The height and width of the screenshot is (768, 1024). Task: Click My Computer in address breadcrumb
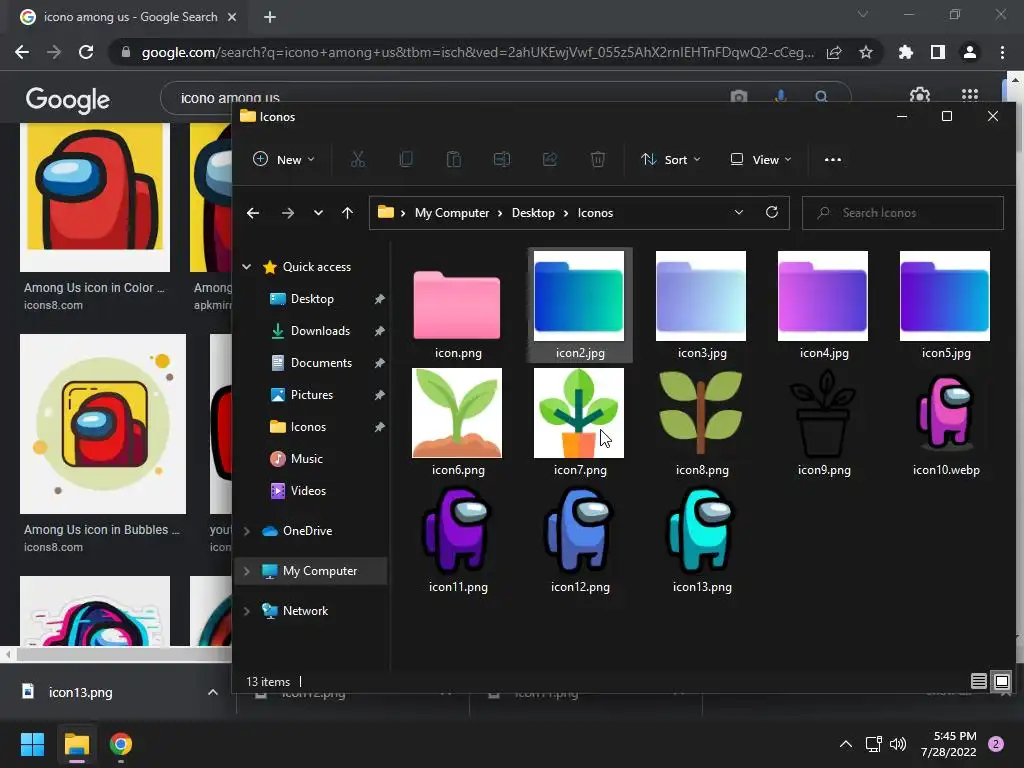click(452, 213)
